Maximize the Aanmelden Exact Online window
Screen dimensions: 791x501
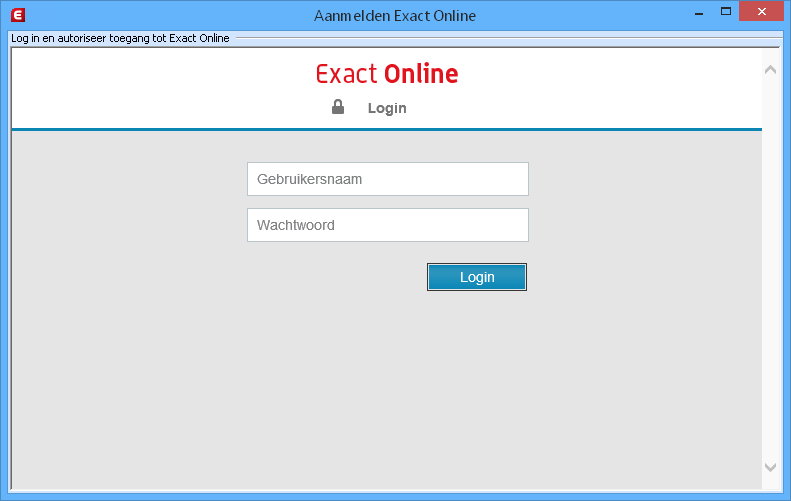725,12
